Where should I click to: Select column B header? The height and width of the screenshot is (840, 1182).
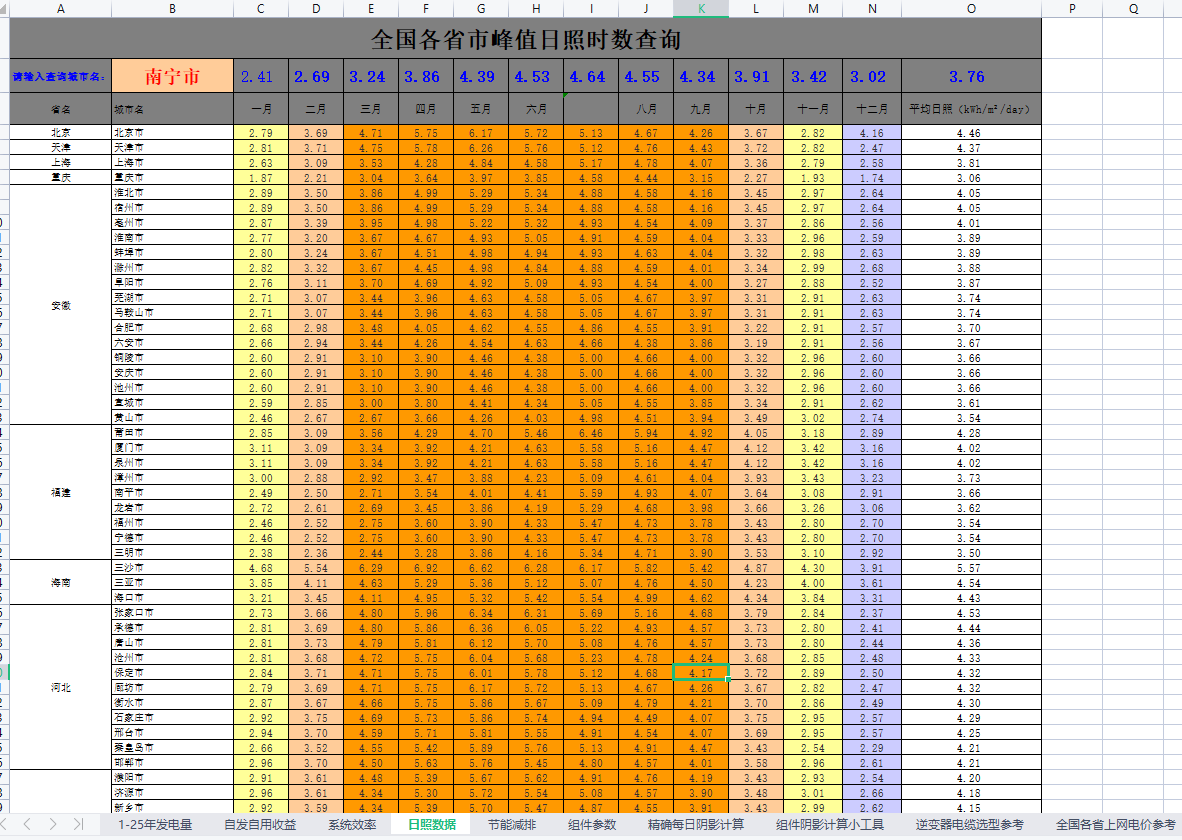click(173, 9)
